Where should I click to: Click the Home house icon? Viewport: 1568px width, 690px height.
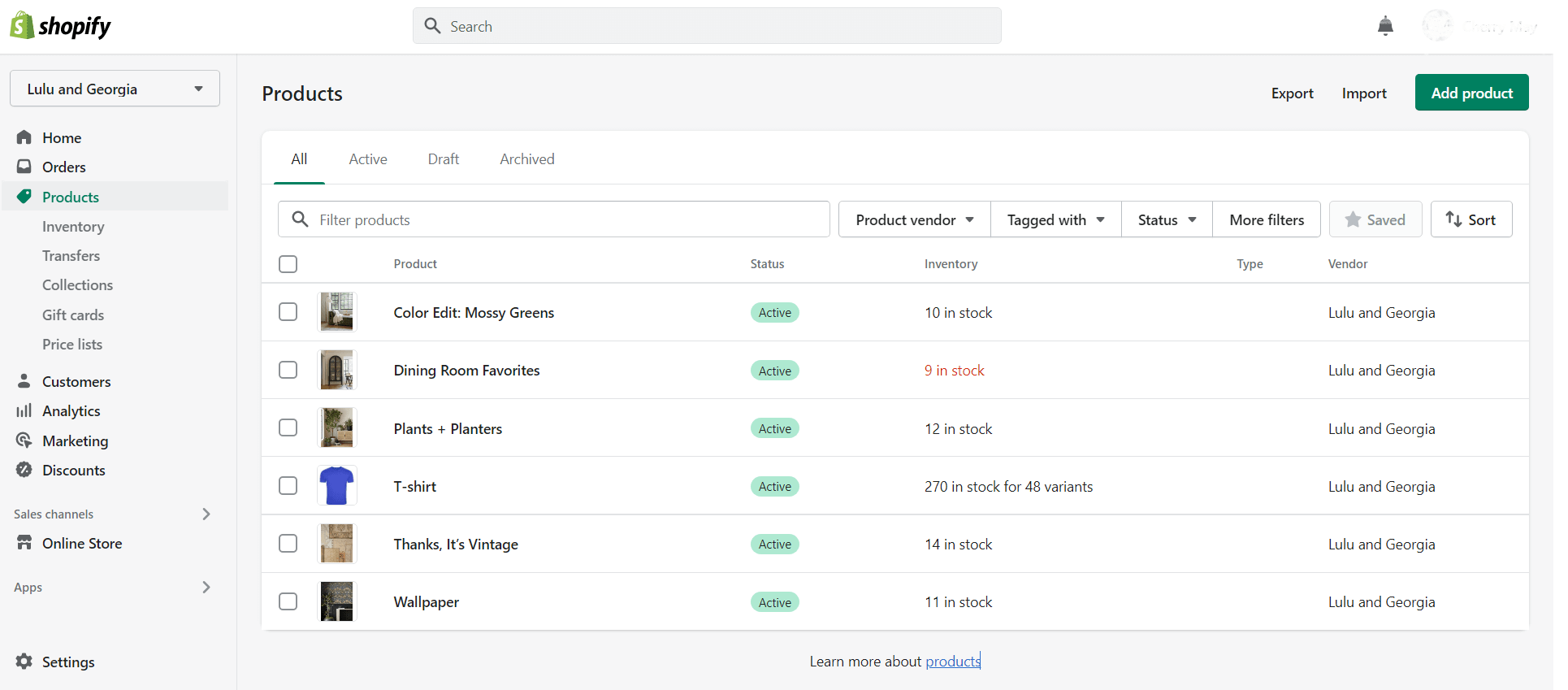pos(24,137)
